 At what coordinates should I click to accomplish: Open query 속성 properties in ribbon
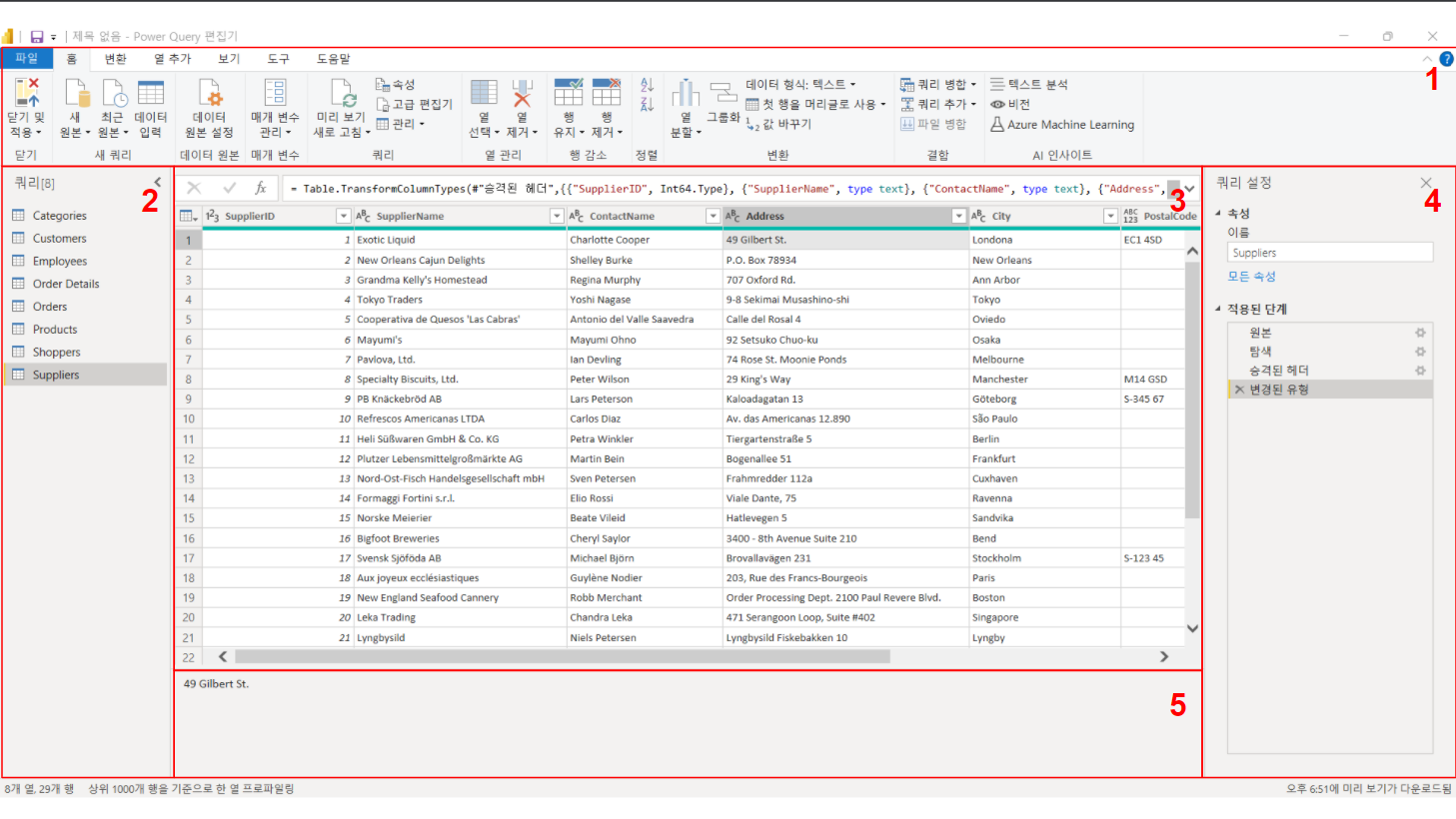[396, 85]
